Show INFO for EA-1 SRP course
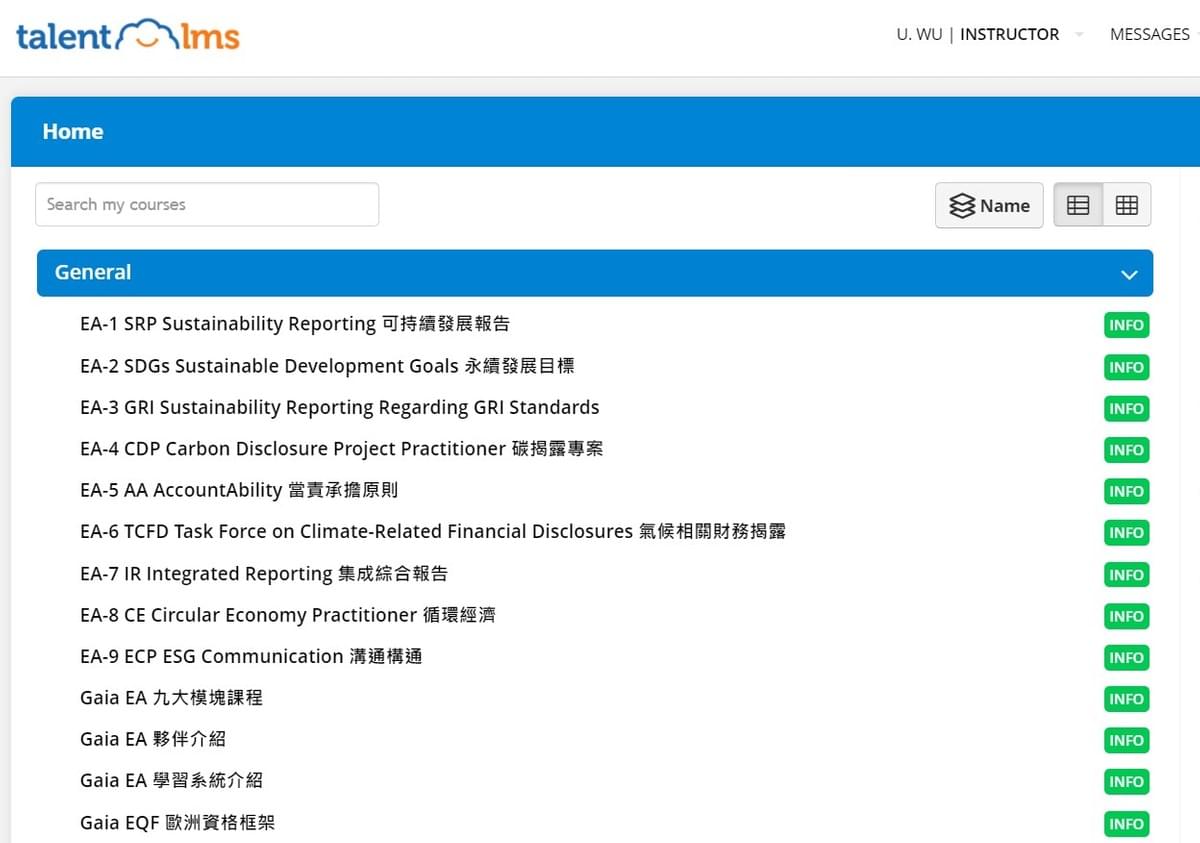The height and width of the screenshot is (843, 1200). pyautogui.click(x=1126, y=326)
